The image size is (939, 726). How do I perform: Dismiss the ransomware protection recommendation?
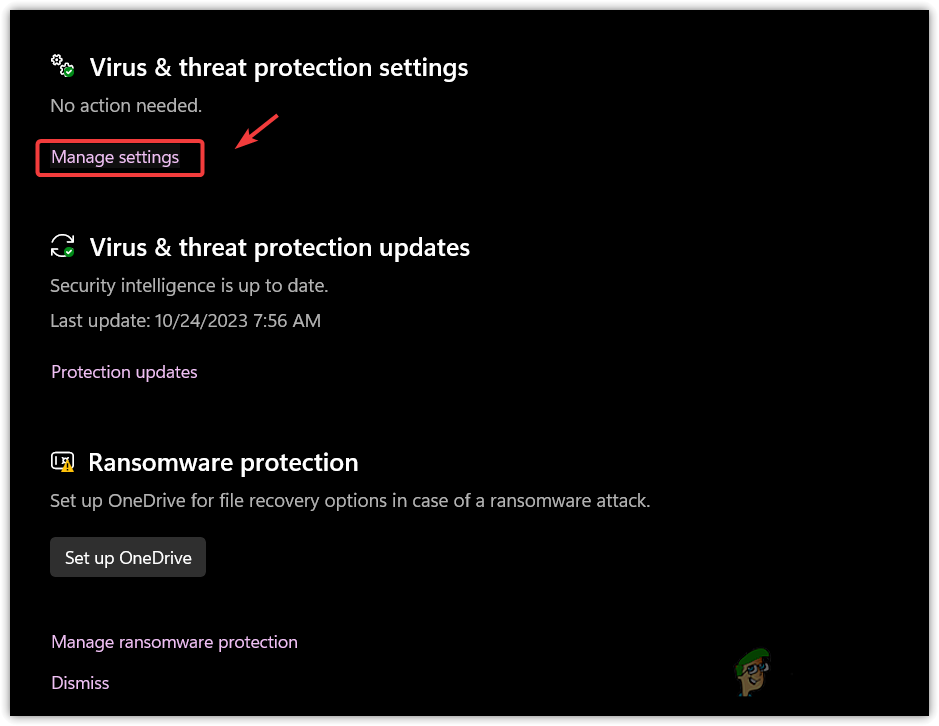point(80,683)
